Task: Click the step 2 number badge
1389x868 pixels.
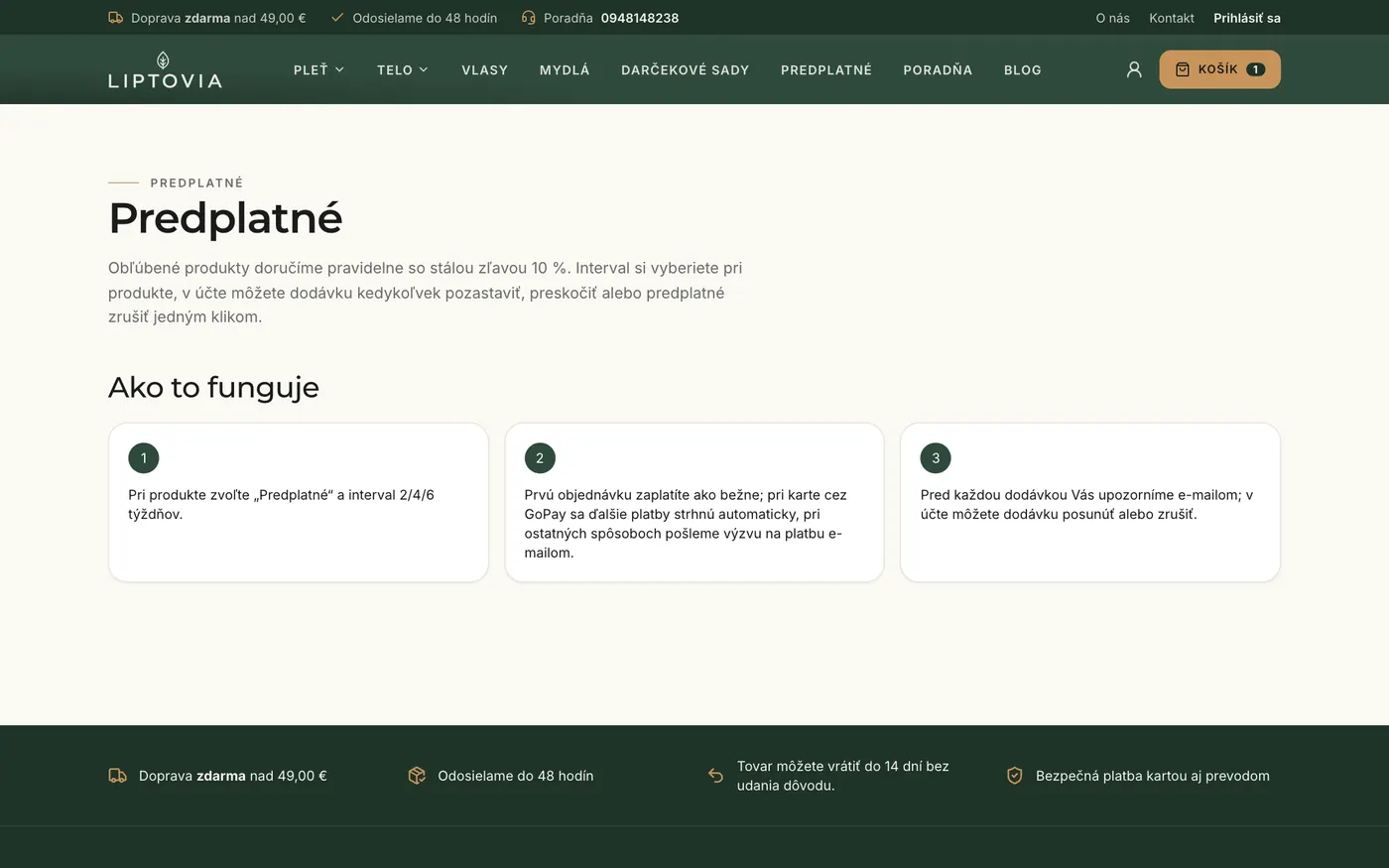Action: click(540, 458)
